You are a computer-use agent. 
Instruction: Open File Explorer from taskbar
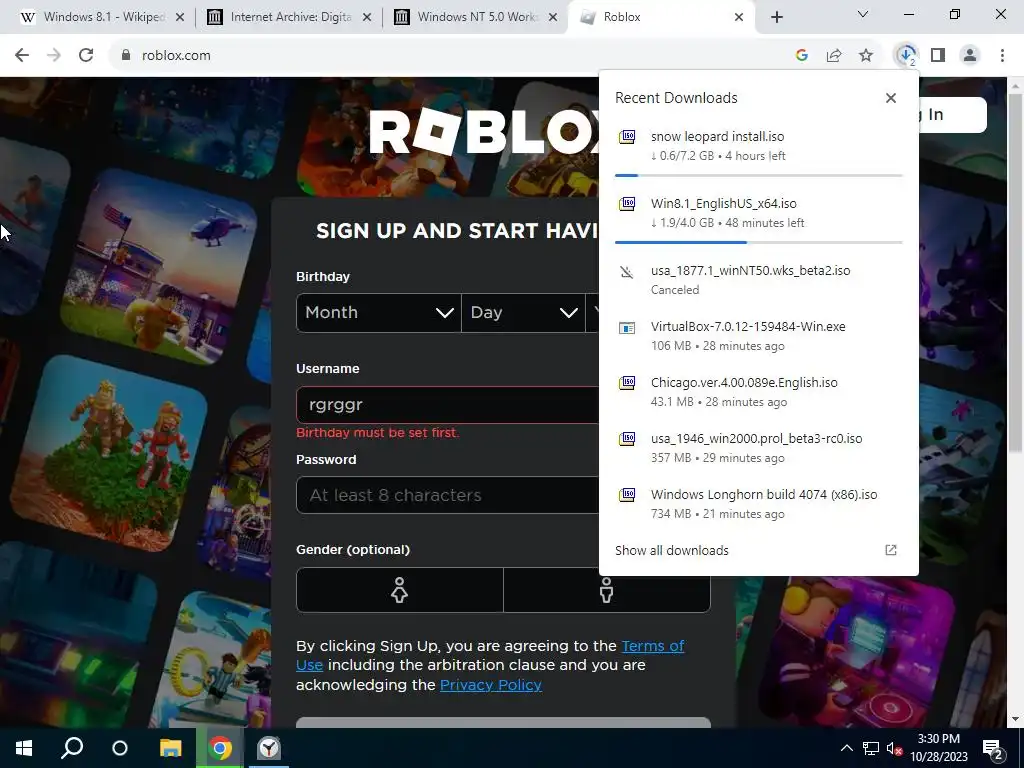pos(170,748)
